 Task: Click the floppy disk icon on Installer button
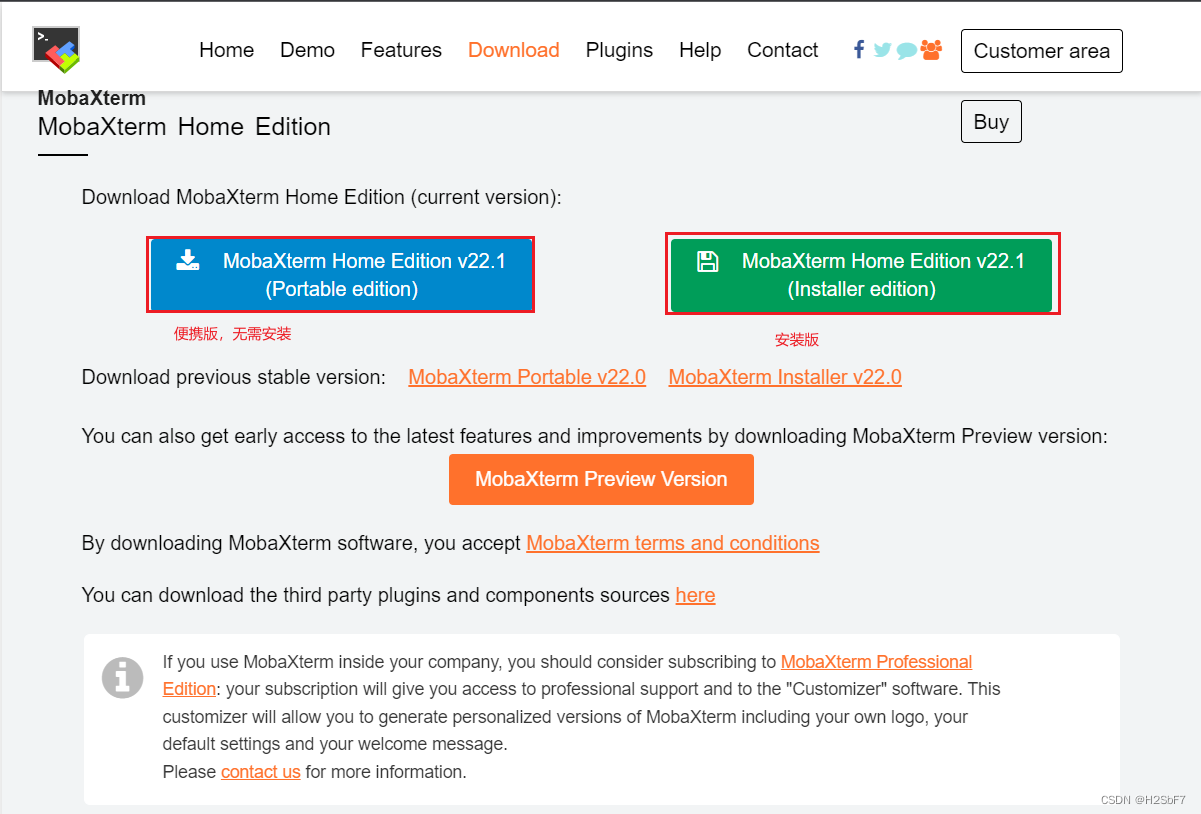707,261
